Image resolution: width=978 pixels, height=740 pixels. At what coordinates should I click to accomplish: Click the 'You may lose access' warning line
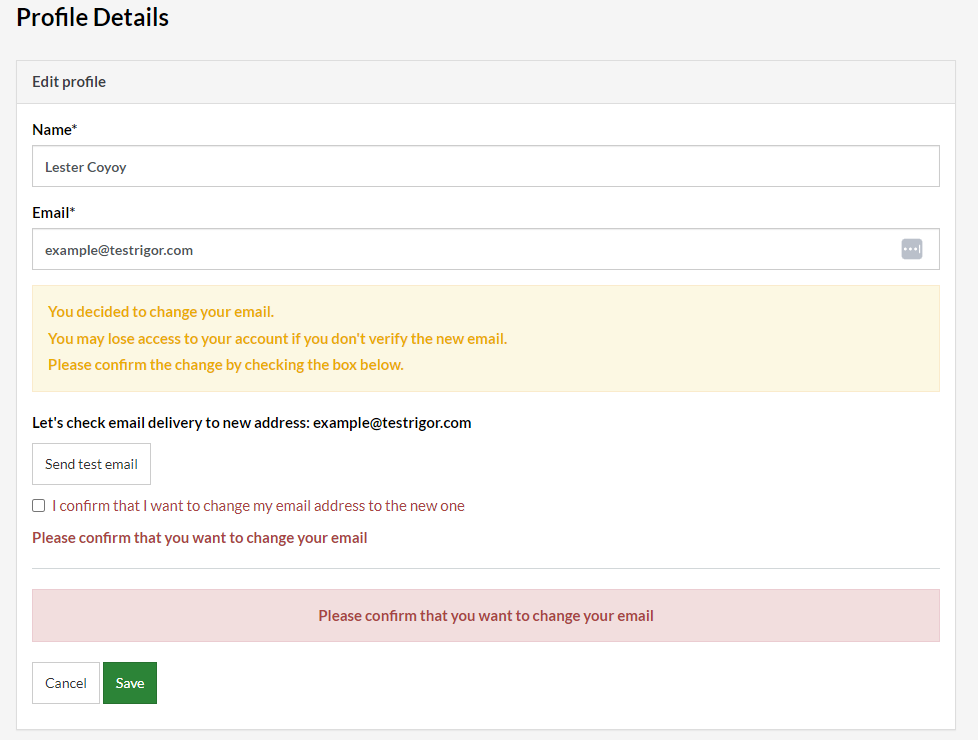coord(277,339)
